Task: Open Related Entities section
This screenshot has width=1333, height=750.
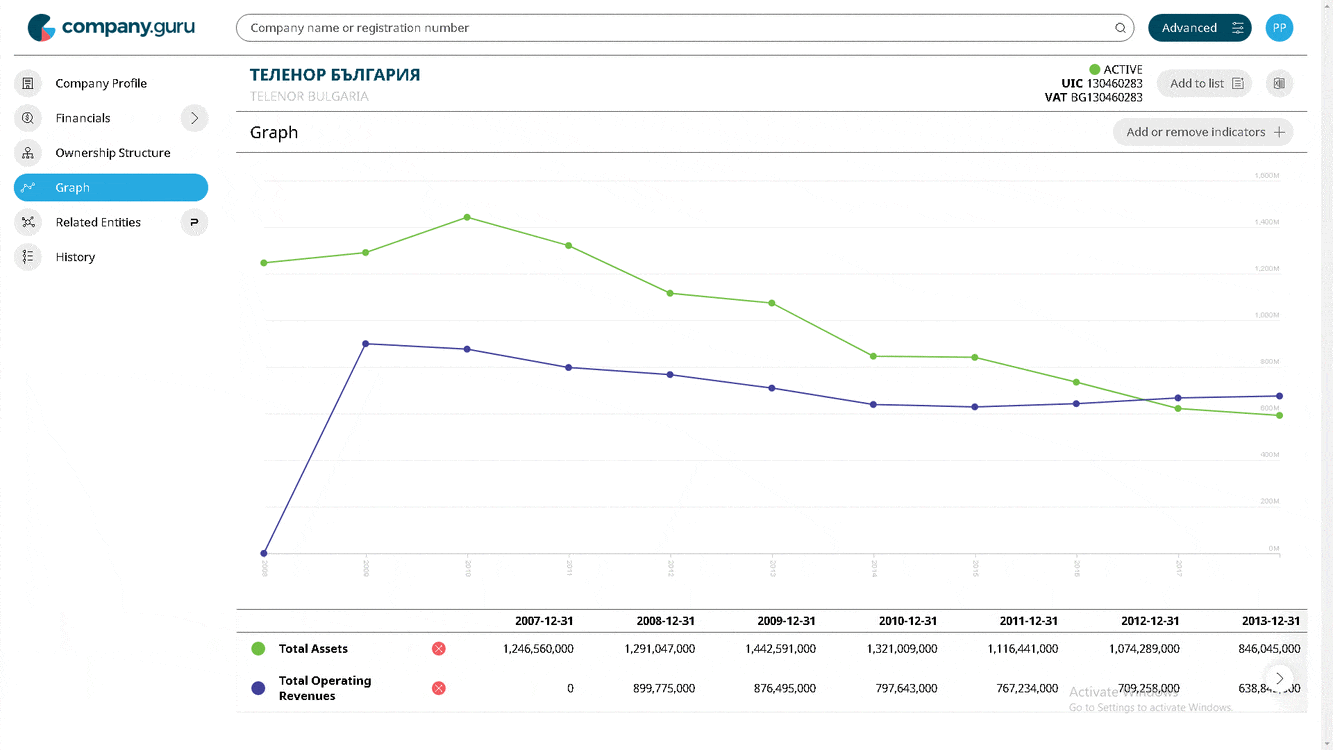Action: (x=98, y=222)
